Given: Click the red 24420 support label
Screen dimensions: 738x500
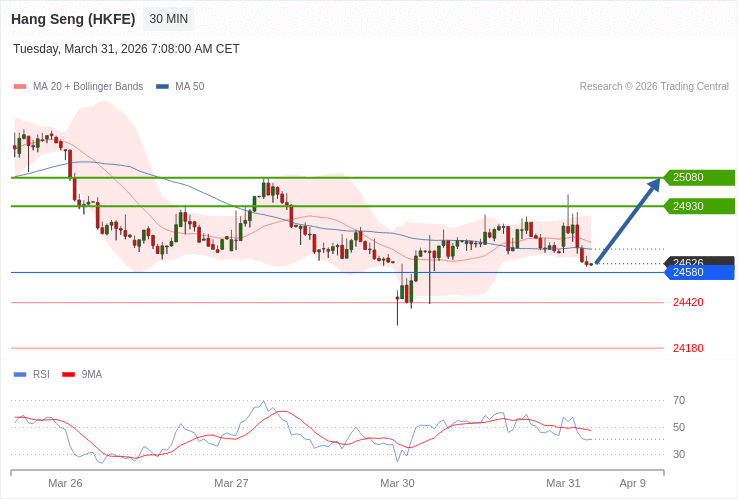Looking at the screenshot, I should [688, 302].
